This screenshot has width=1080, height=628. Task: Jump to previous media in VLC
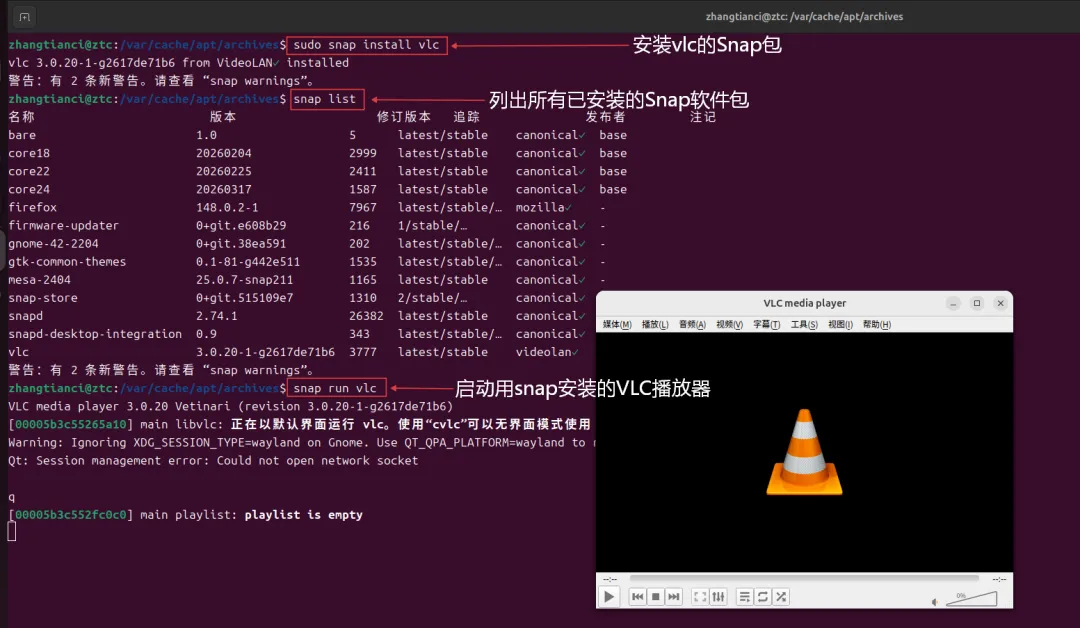coord(637,597)
